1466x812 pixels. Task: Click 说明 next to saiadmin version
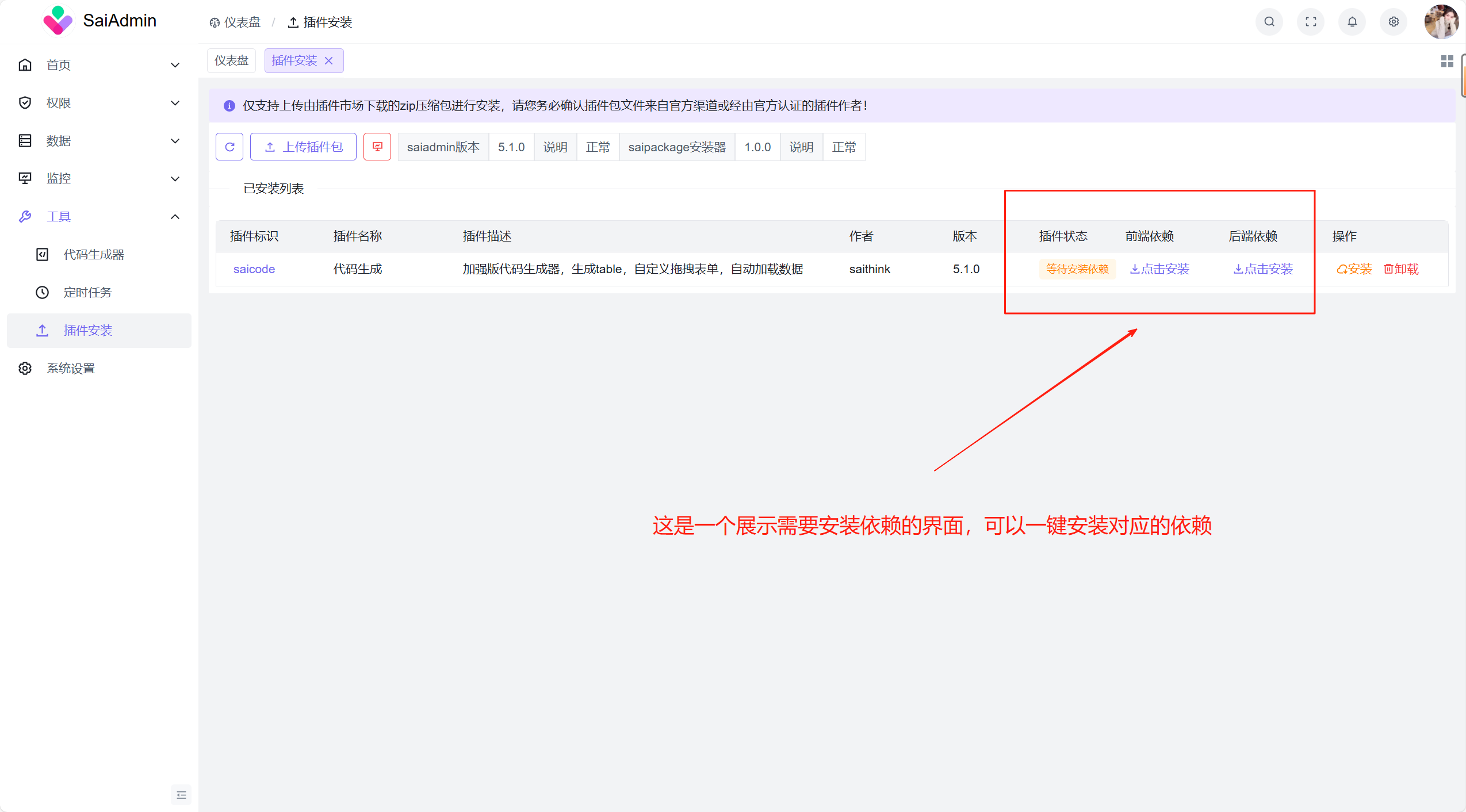(555, 147)
